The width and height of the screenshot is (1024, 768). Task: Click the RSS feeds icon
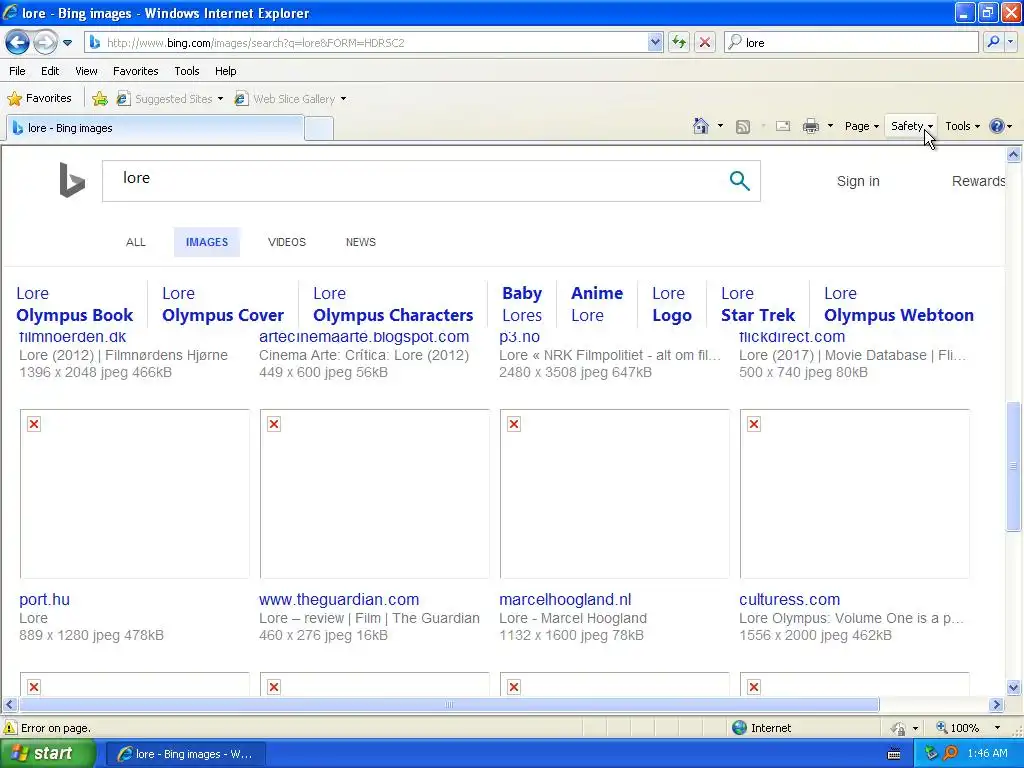(x=743, y=127)
